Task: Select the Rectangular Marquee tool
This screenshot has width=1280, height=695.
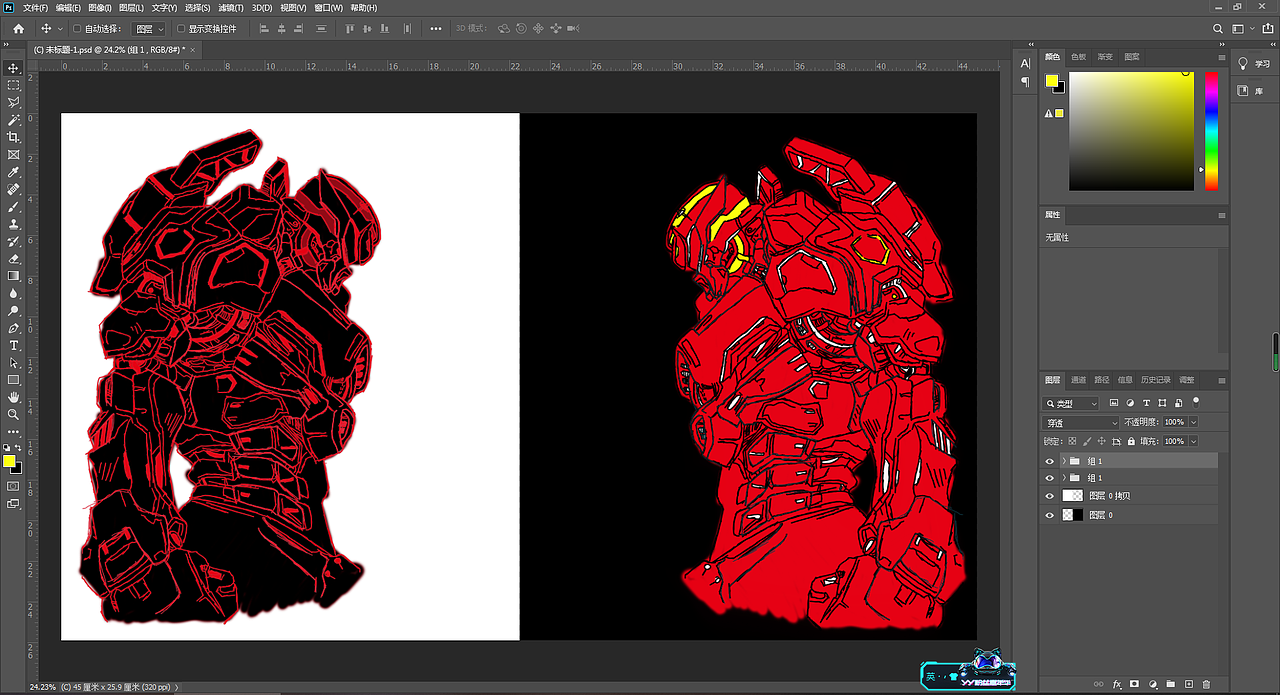Action: 14,85
